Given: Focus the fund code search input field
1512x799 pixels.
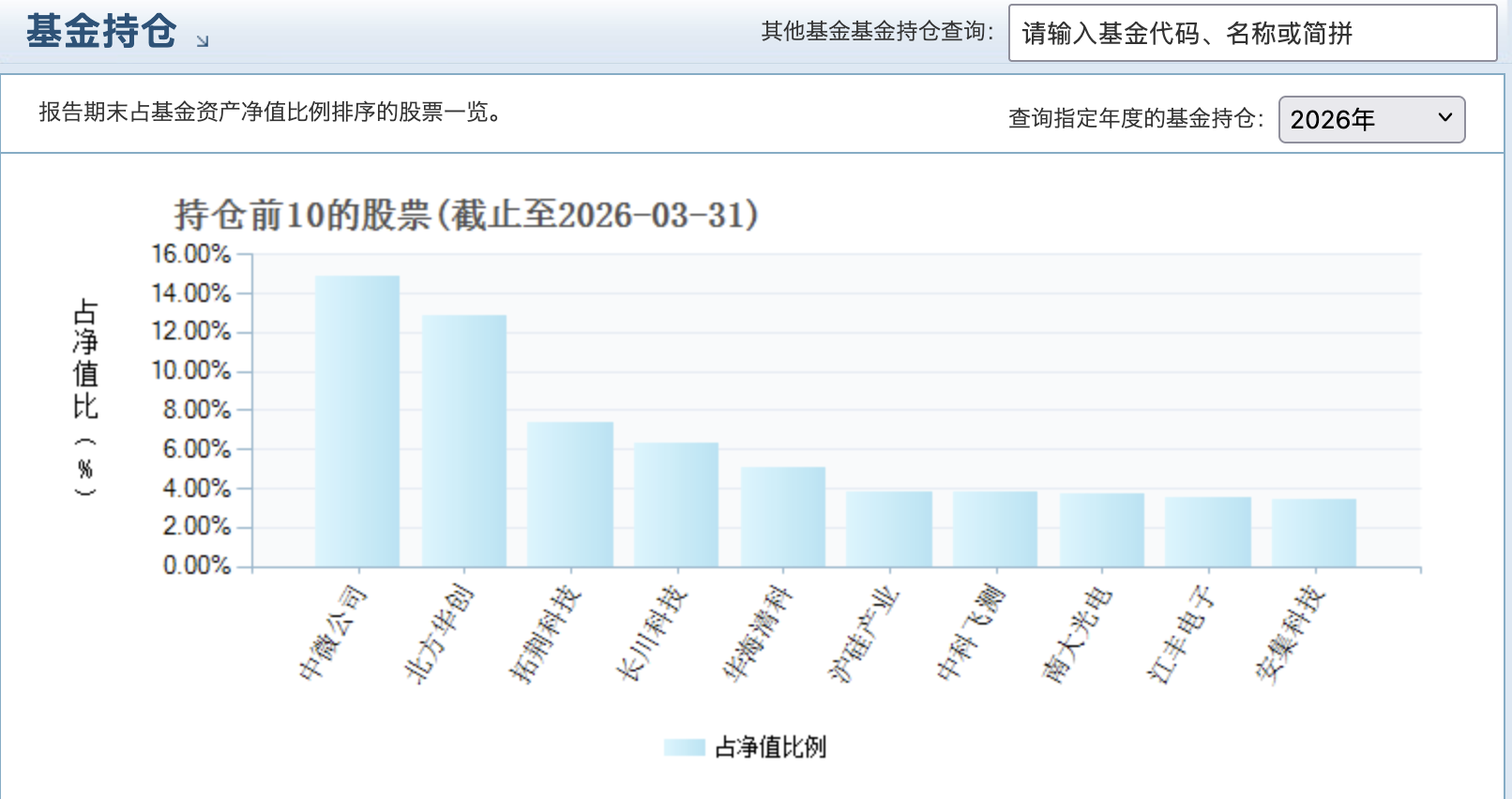Looking at the screenshot, I should [1252, 33].
